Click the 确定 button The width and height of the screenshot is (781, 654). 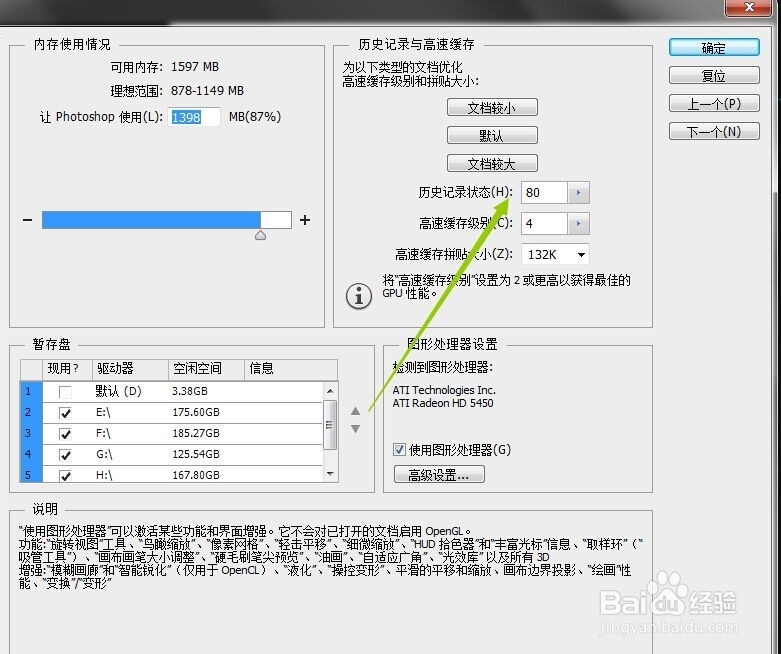pos(714,48)
